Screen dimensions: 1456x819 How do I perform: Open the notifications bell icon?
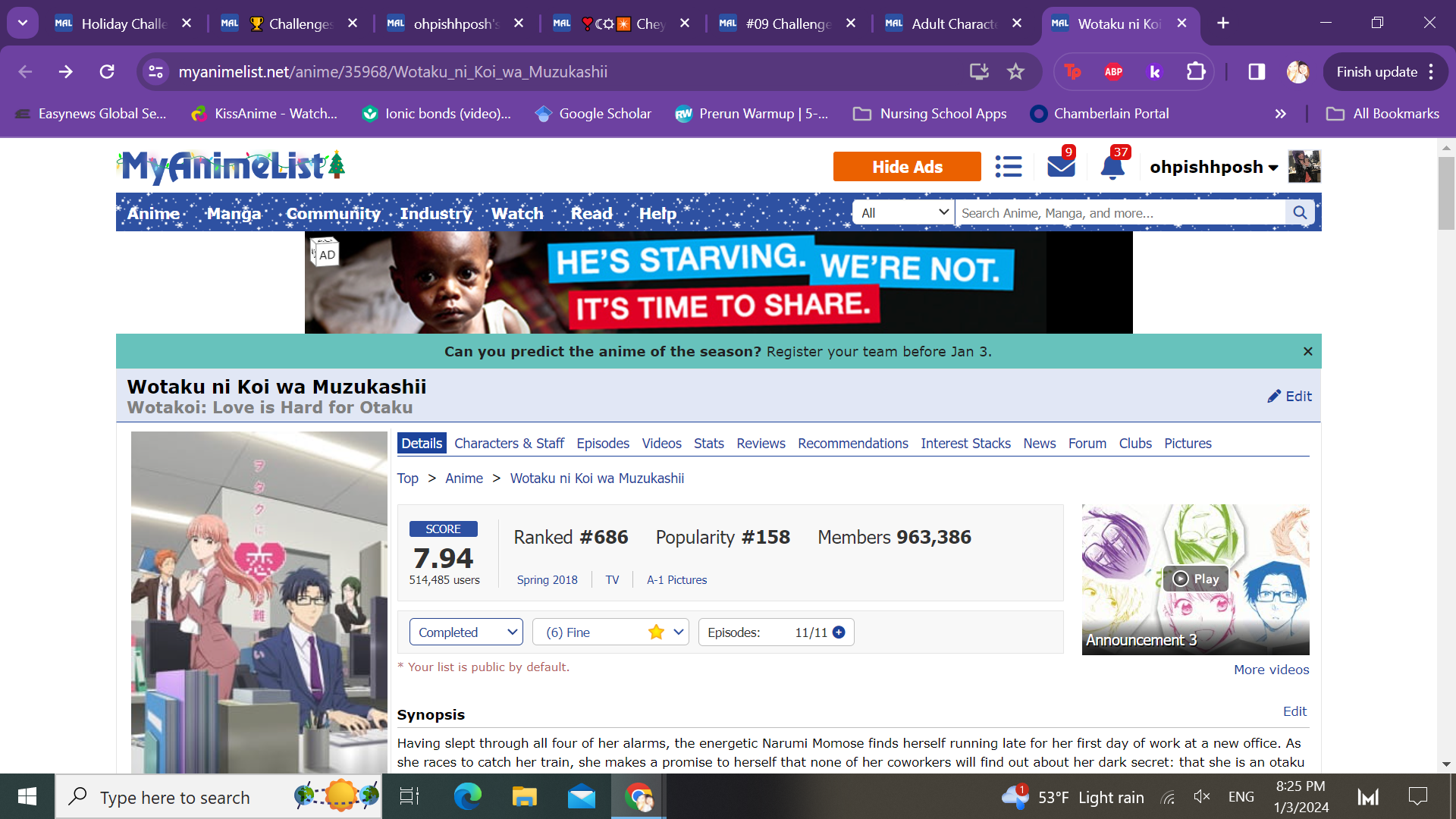[1112, 167]
